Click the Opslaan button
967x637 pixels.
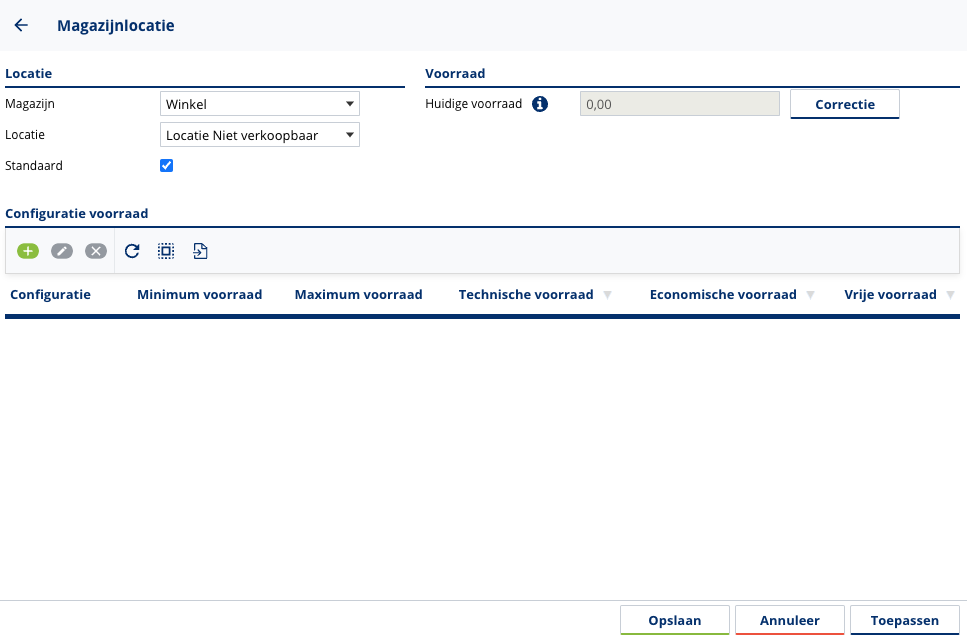[674, 620]
